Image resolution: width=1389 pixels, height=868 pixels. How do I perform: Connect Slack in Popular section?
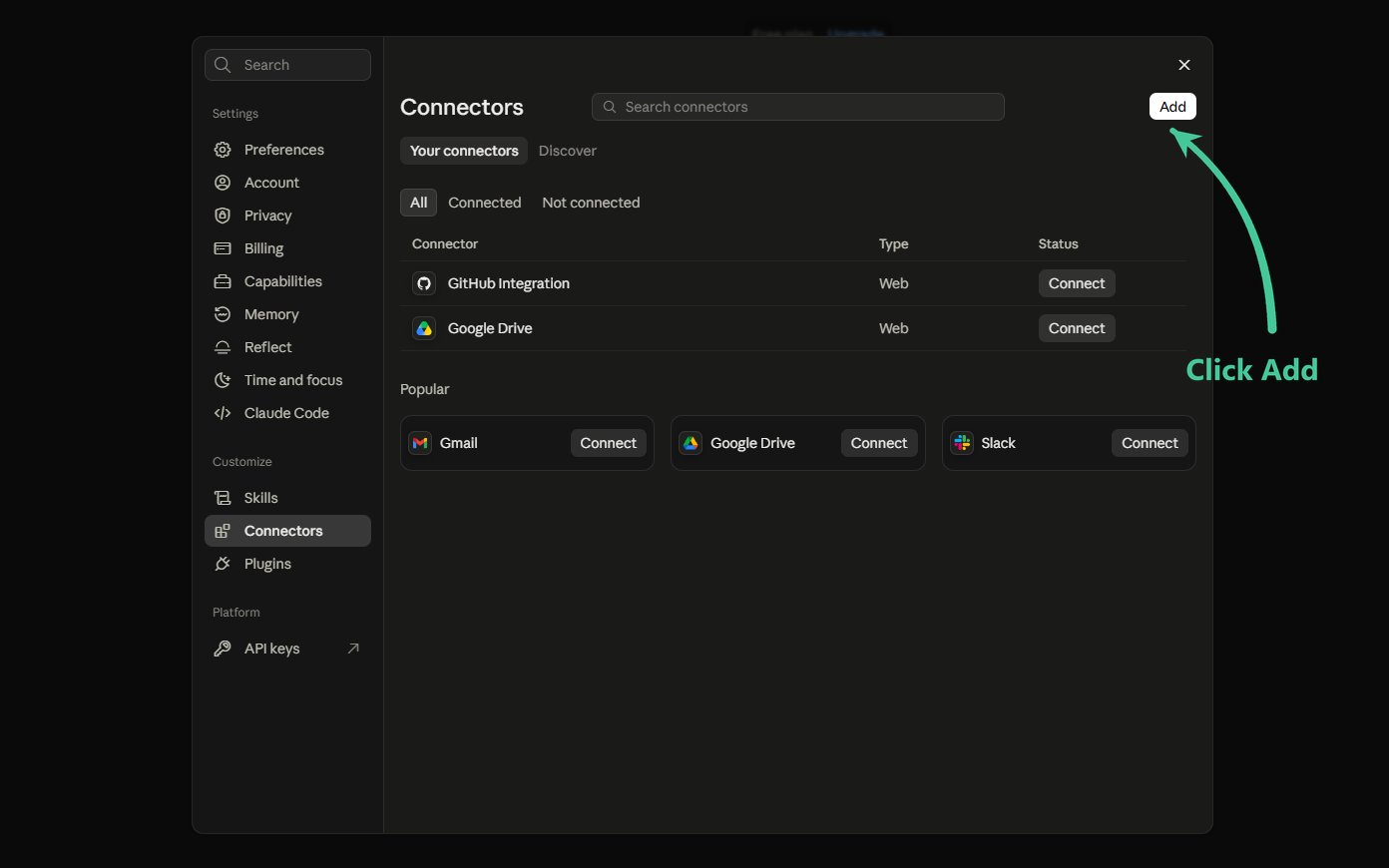click(1150, 443)
